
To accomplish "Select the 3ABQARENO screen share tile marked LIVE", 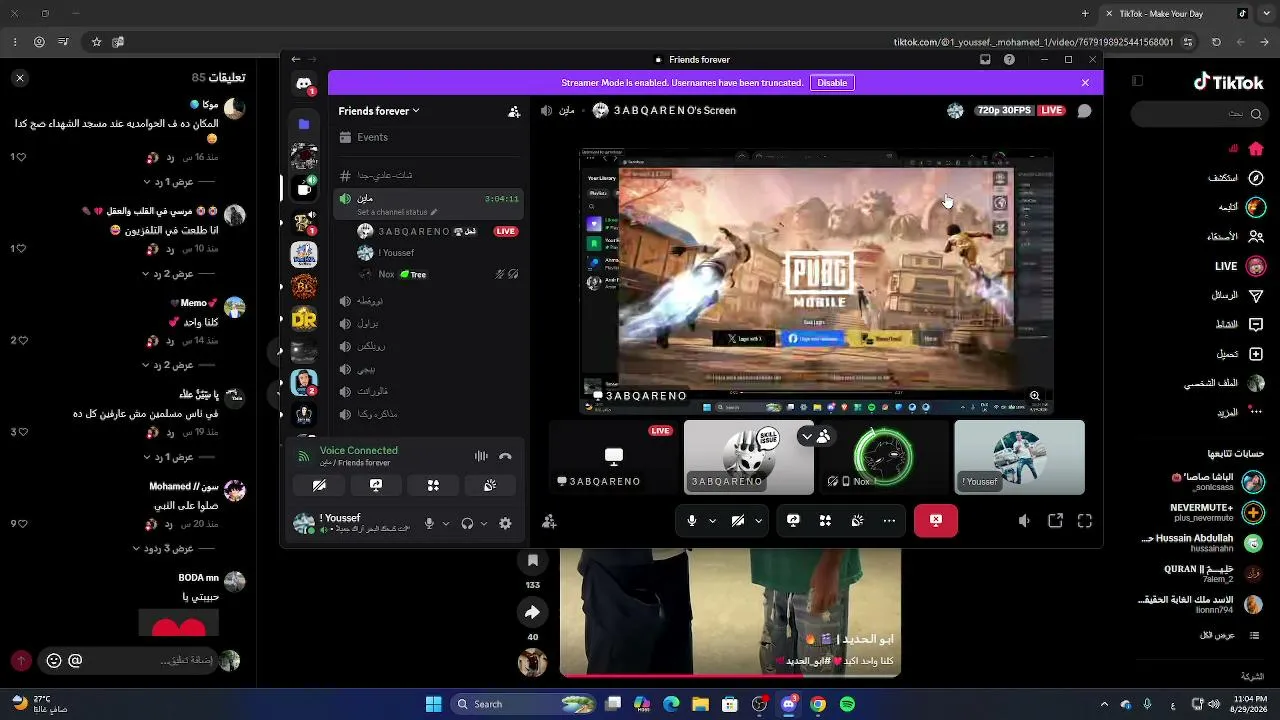I will coord(614,457).
